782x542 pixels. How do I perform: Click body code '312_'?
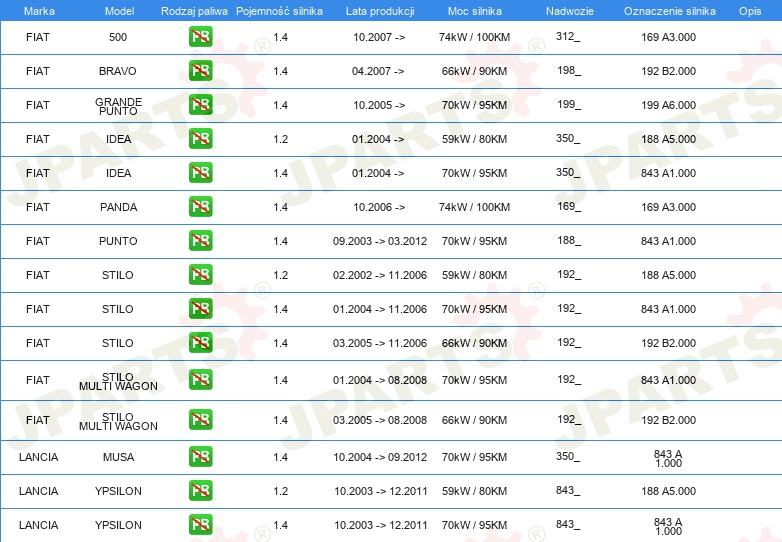point(568,36)
